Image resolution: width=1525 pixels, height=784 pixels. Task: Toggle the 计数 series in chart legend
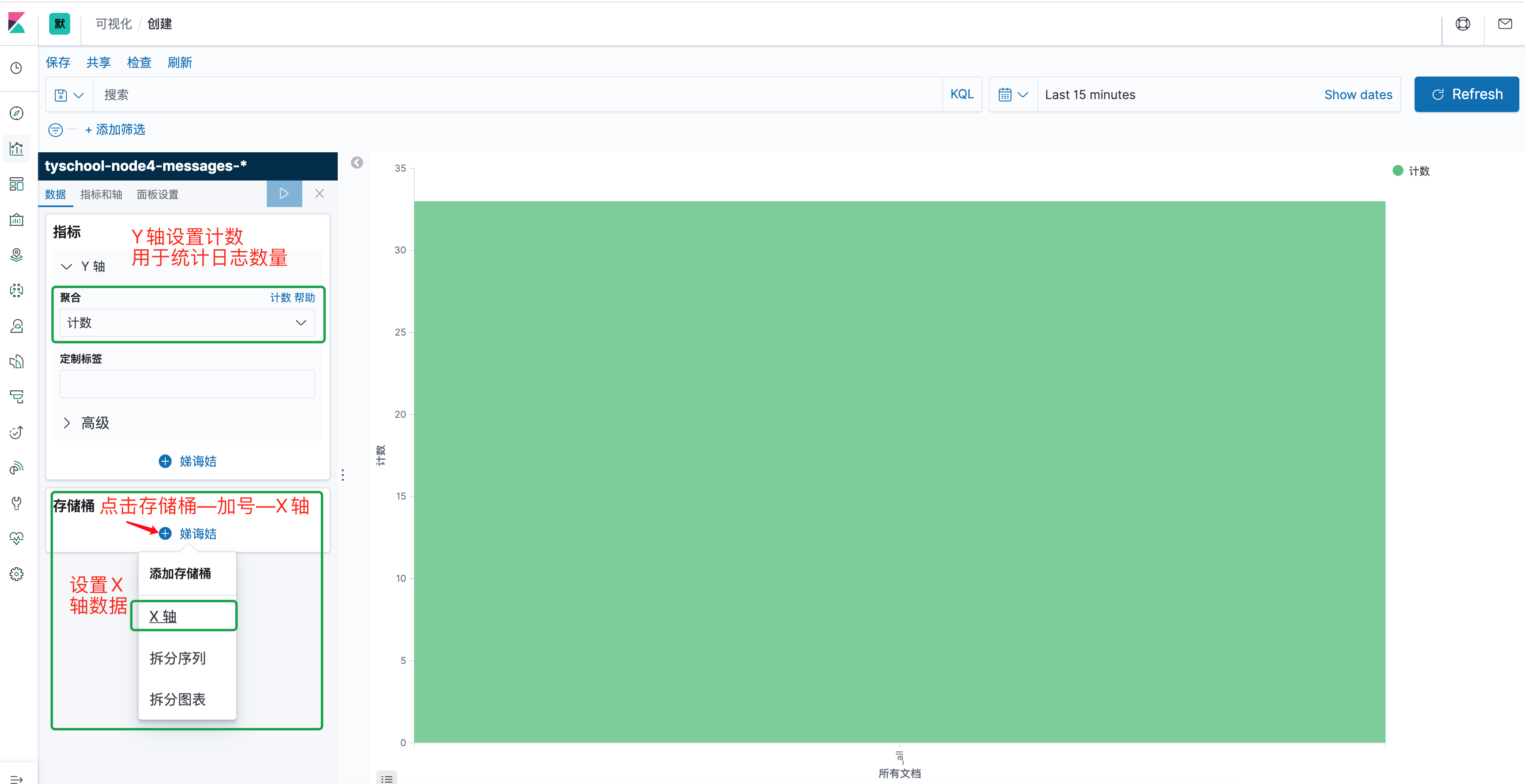tap(1411, 170)
